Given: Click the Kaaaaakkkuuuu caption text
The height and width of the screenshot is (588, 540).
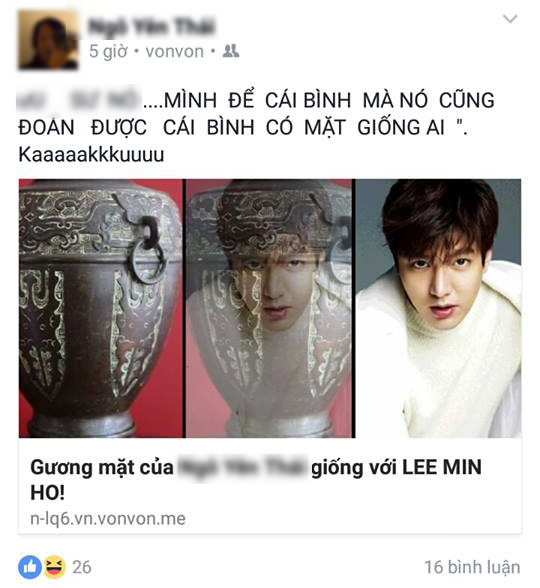Looking at the screenshot, I should pos(92,154).
